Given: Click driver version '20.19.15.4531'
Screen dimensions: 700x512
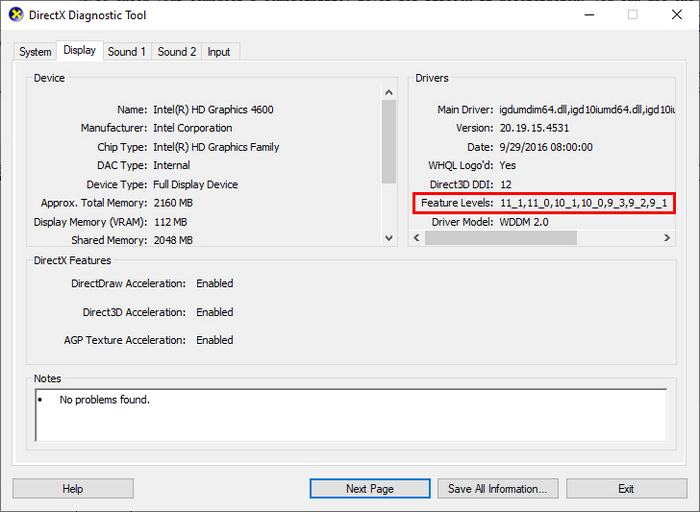Looking at the screenshot, I should tap(534, 128).
